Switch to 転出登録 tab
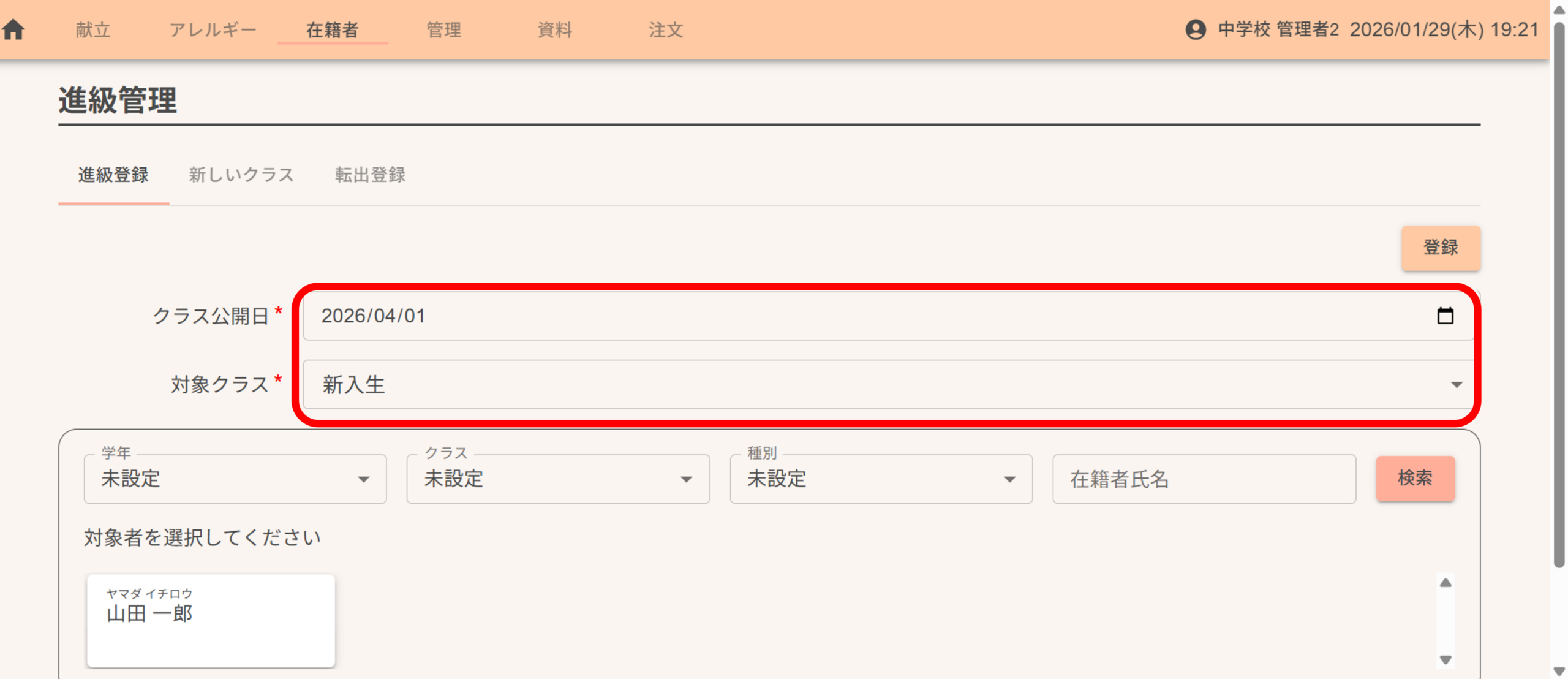The image size is (1568, 679). pos(370,175)
